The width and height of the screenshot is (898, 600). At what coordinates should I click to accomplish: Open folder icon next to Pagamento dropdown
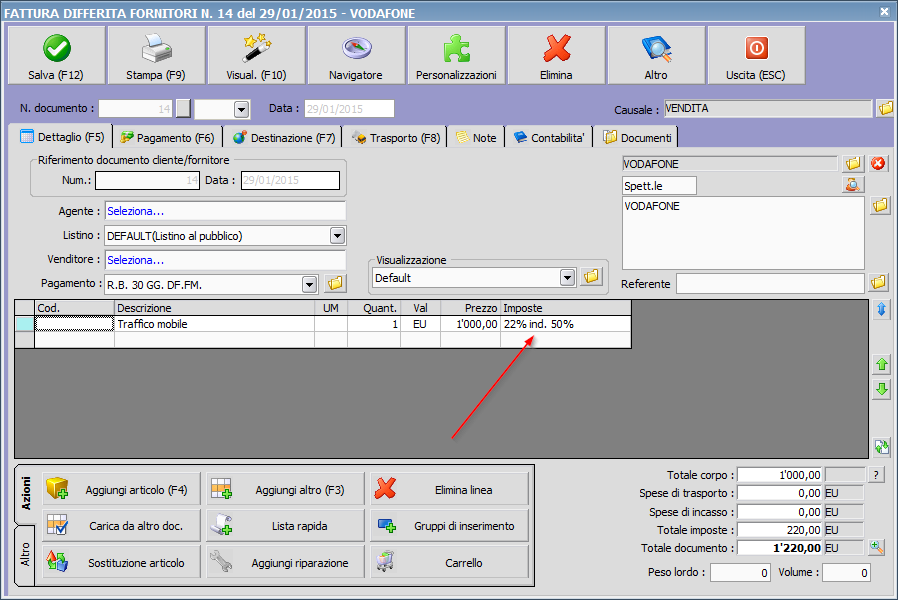pos(335,283)
